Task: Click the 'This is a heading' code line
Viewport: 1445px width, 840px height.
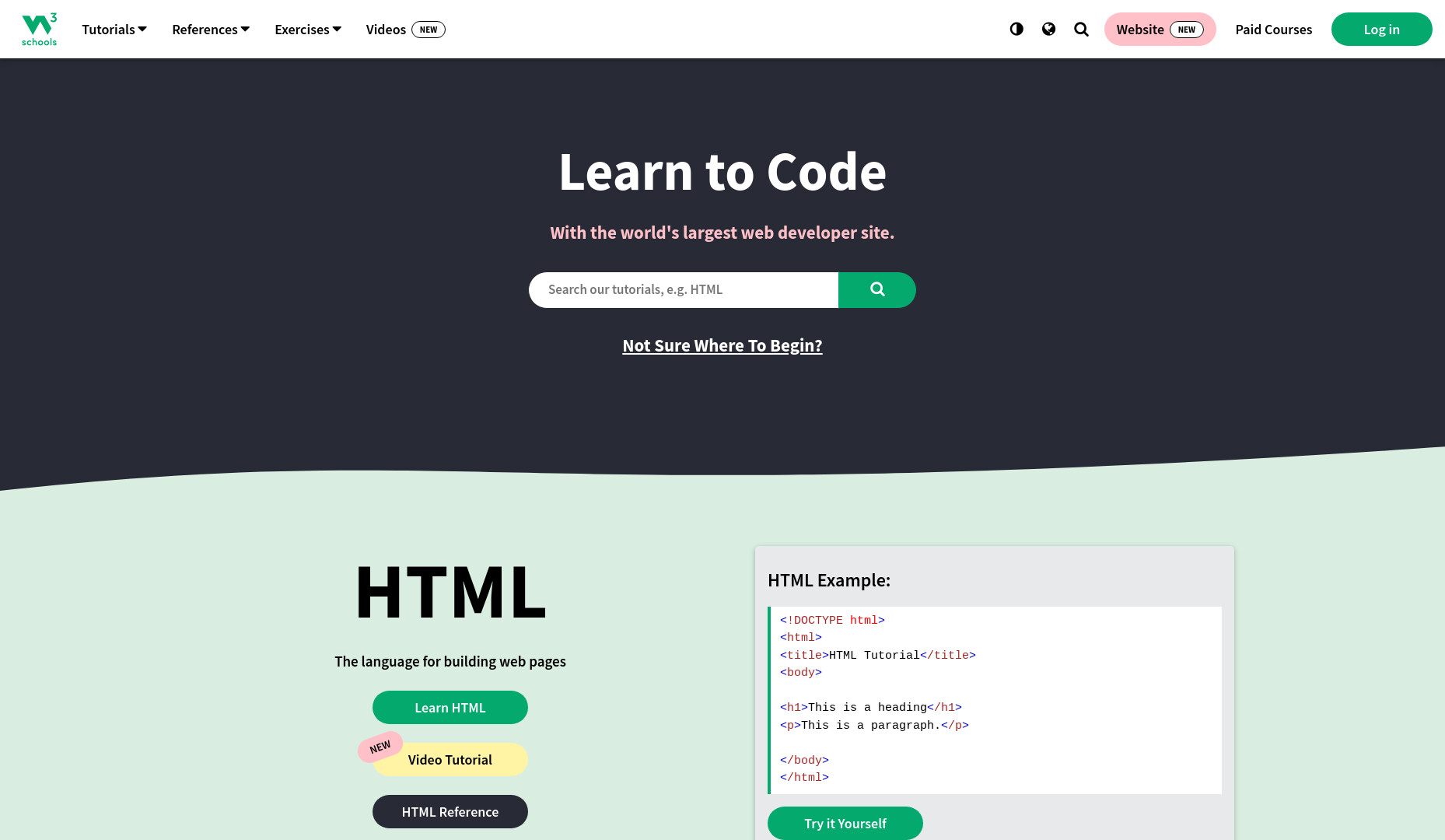Action: click(871, 707)
